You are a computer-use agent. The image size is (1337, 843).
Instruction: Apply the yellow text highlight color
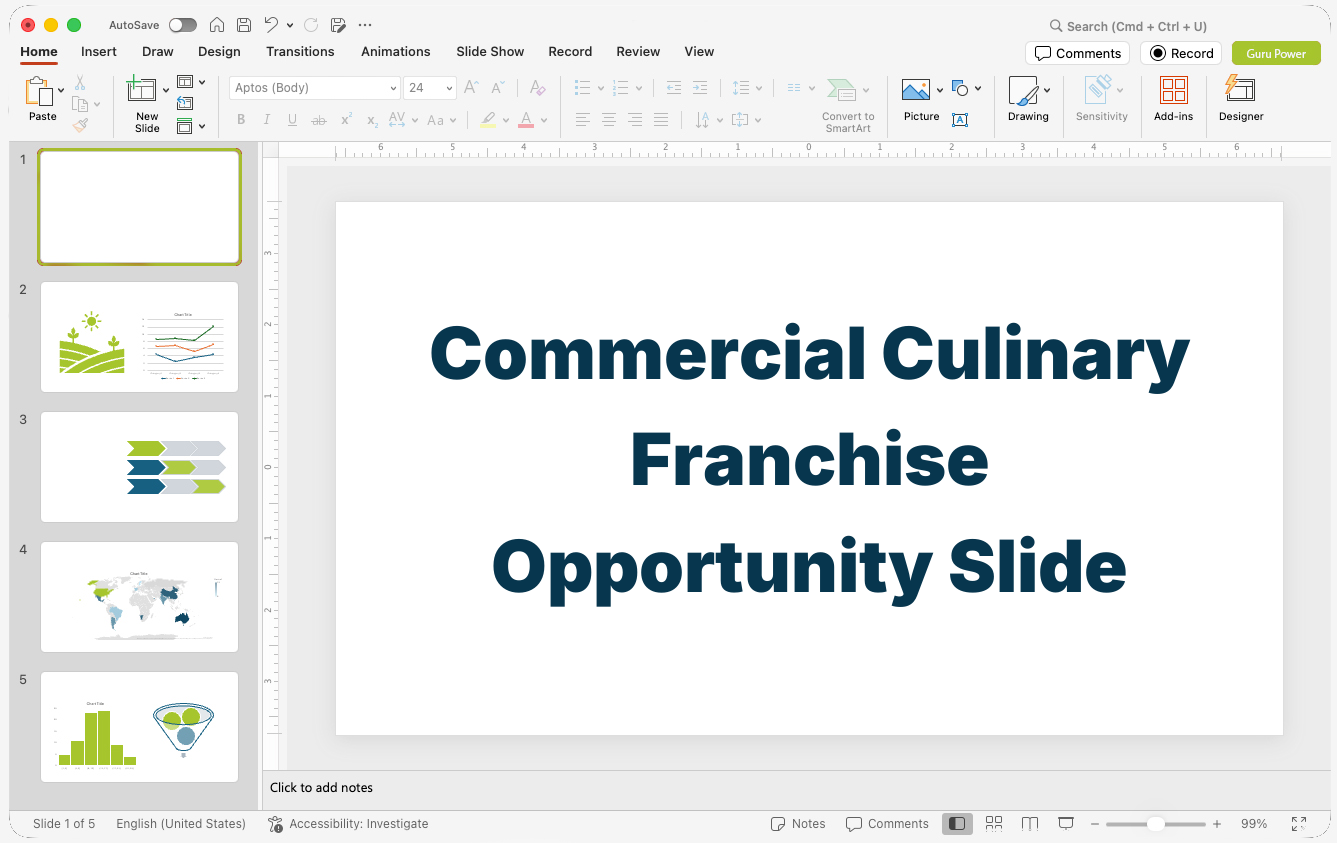click(x=487, y=120)
